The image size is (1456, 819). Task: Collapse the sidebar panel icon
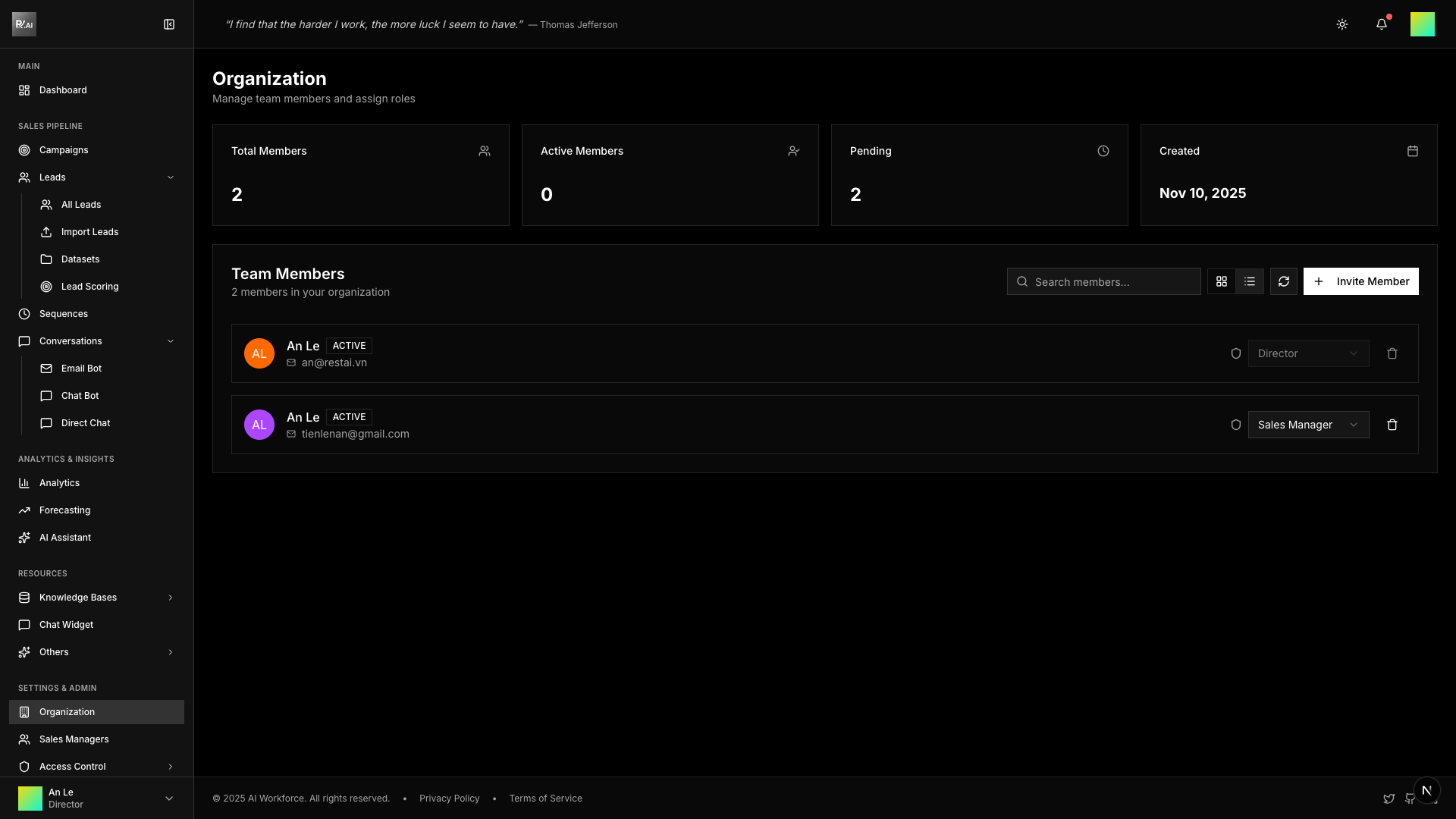click(169, 24)
